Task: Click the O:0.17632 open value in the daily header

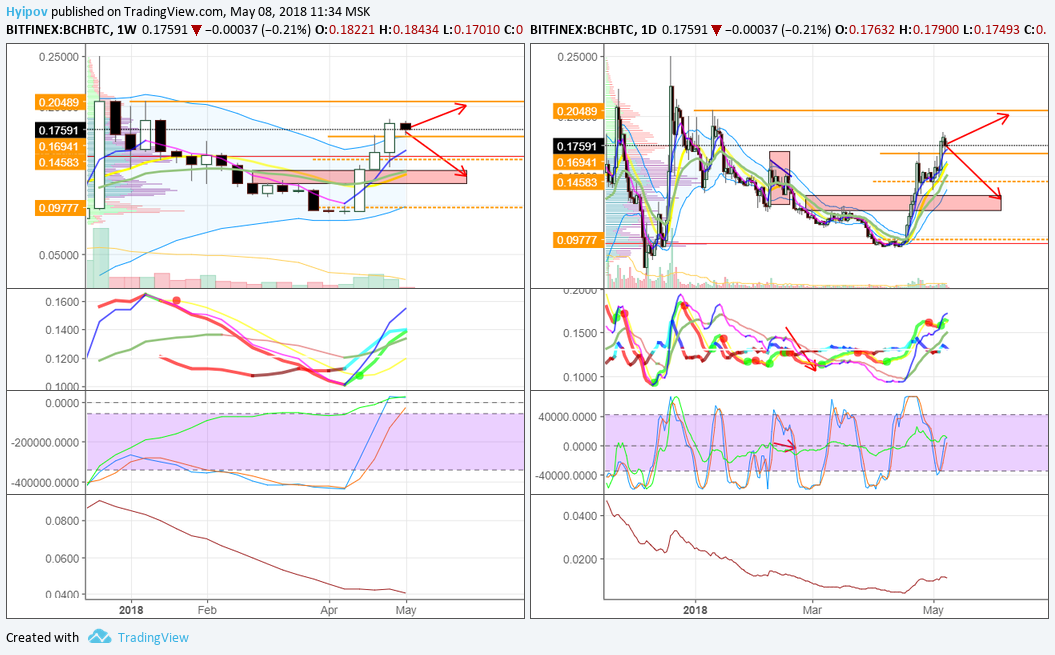Action: [865, 30]
